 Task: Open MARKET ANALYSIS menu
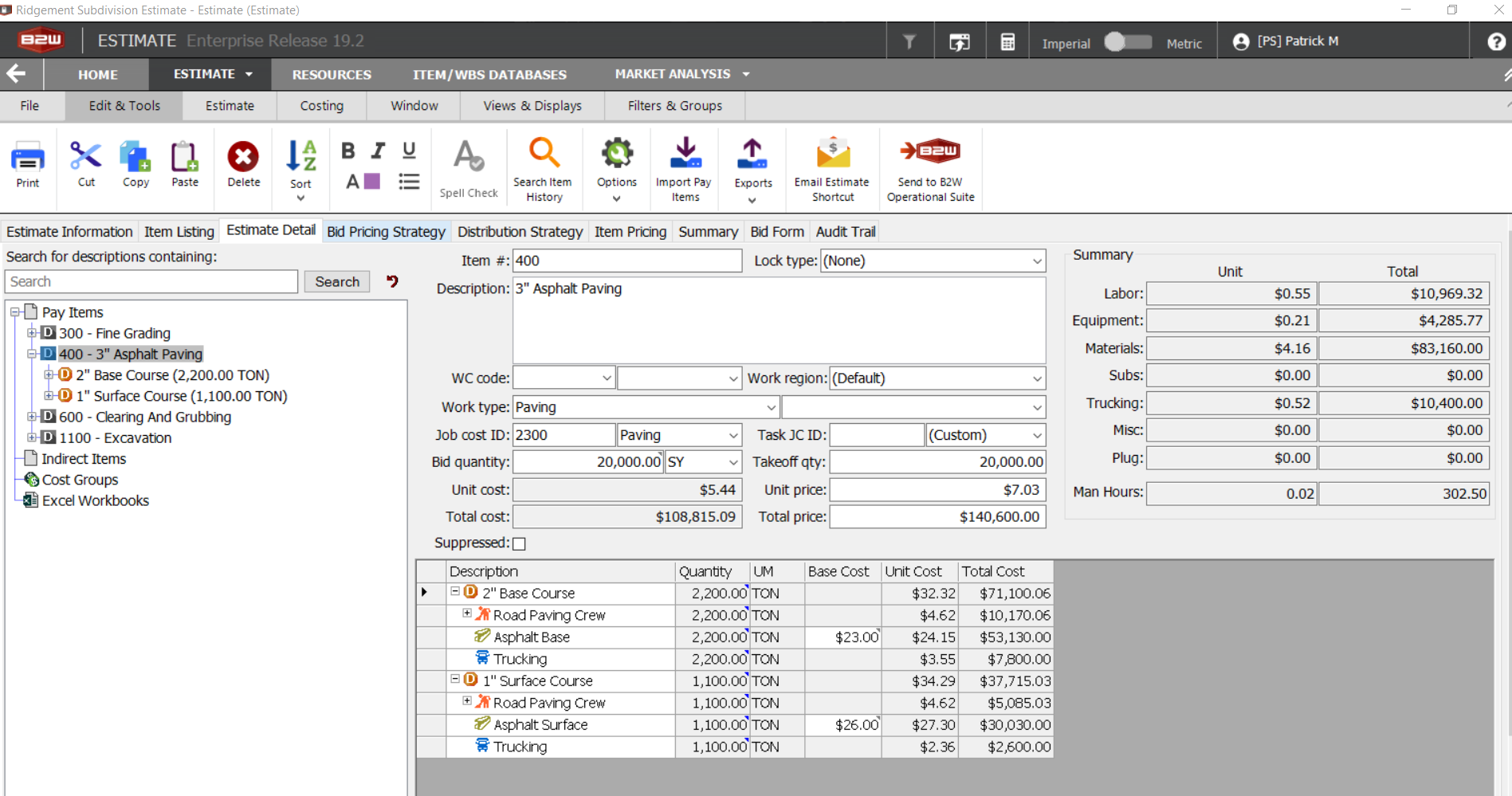681,74
